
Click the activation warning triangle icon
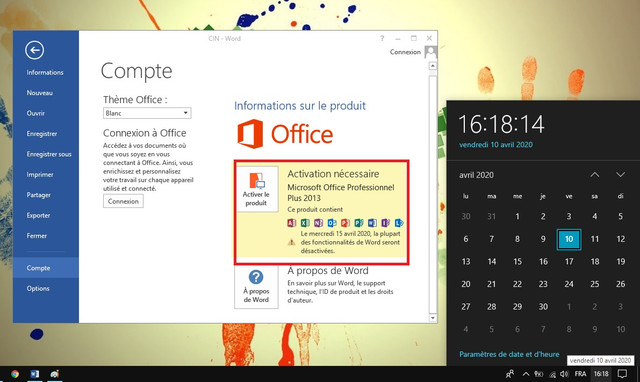(291, 242)
